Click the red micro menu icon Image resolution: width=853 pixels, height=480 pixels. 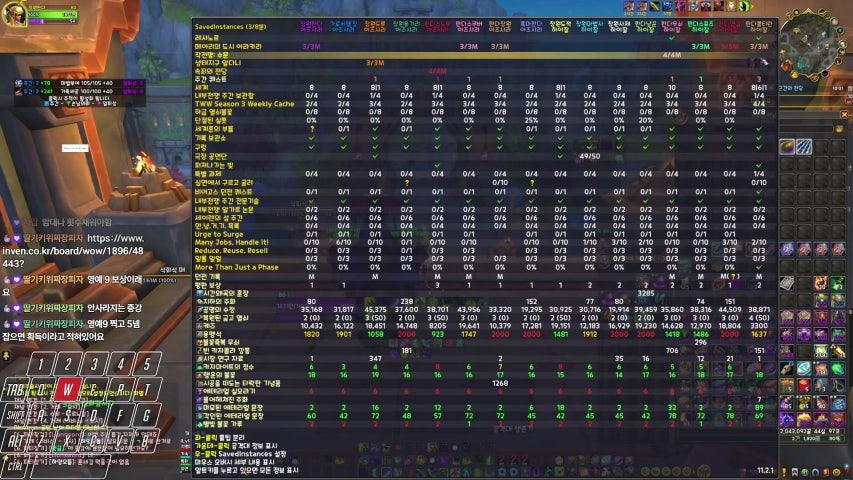(826, 472)
